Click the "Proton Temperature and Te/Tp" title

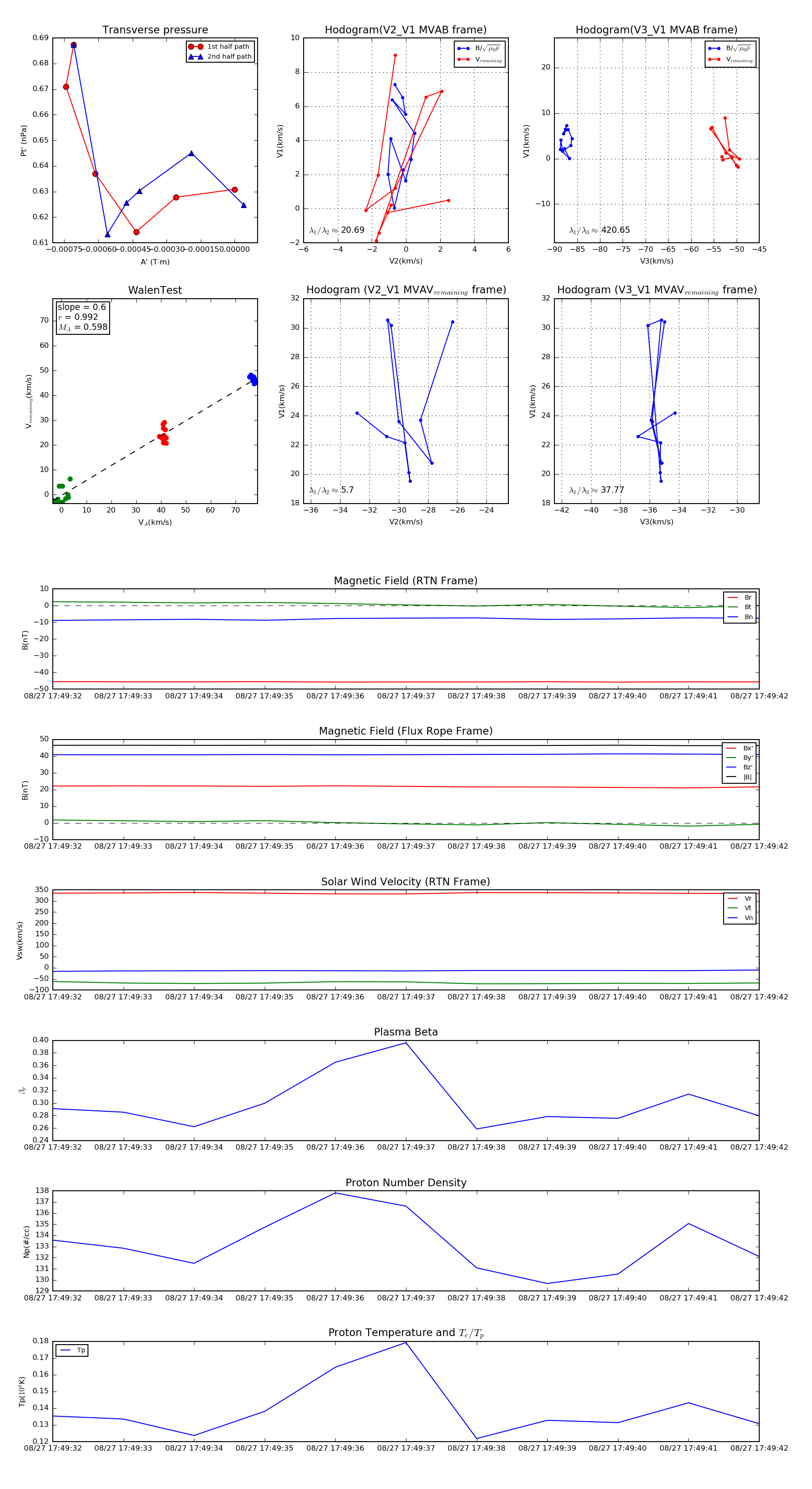(406, 1333)
